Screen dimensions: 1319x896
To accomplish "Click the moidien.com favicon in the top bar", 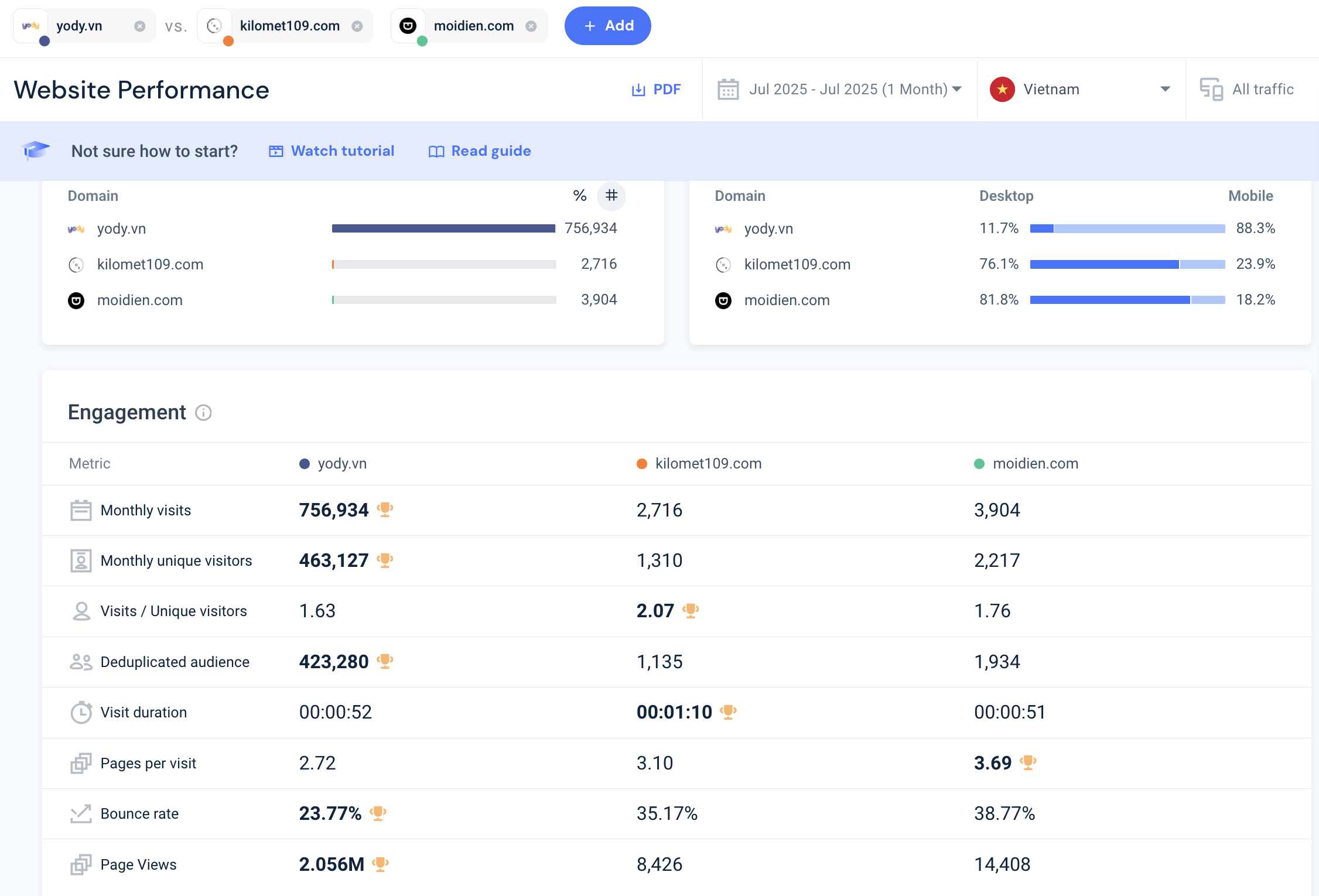I will (x=408, y=26).
